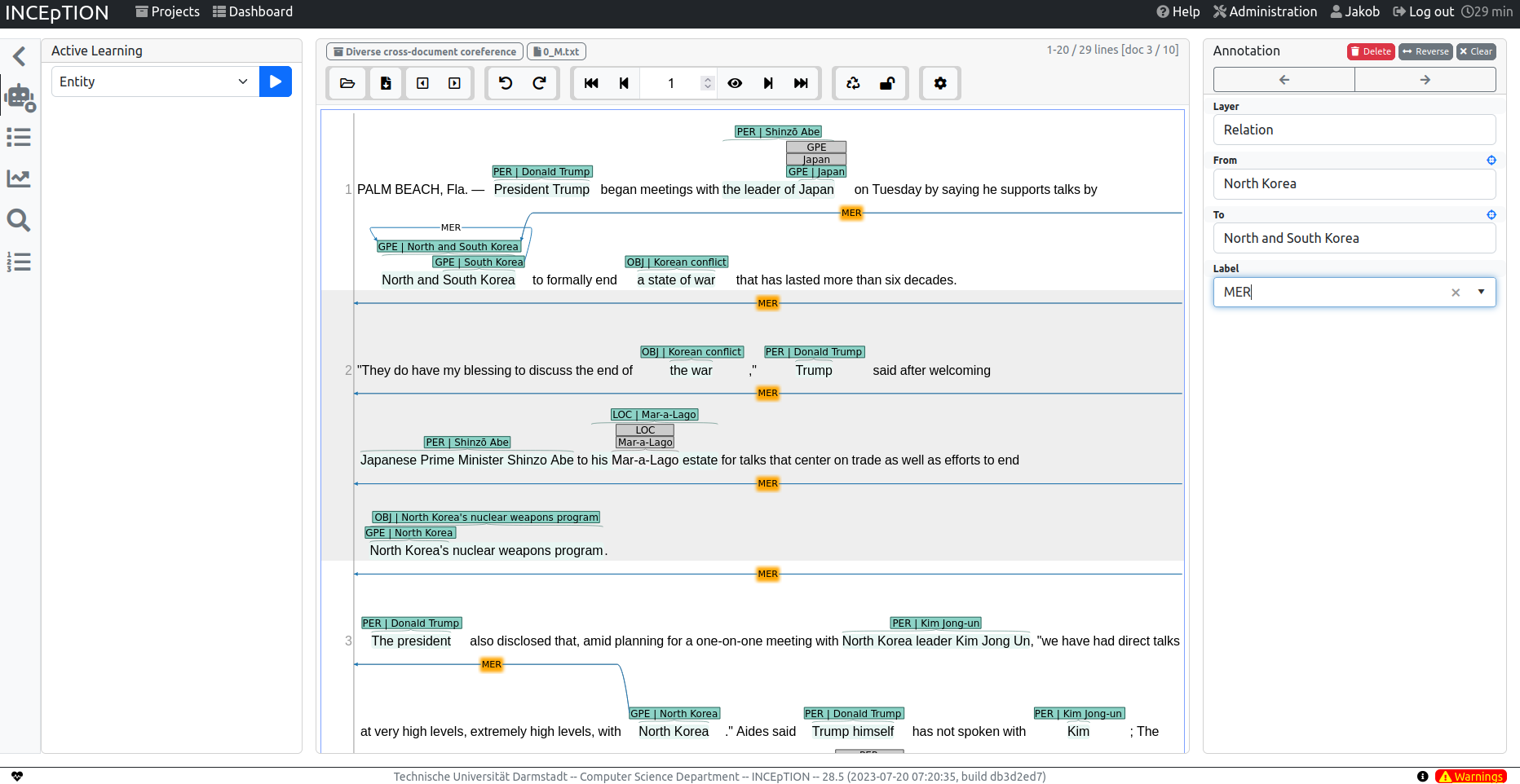Click the INCEpTION logo

tap(57, 13)
